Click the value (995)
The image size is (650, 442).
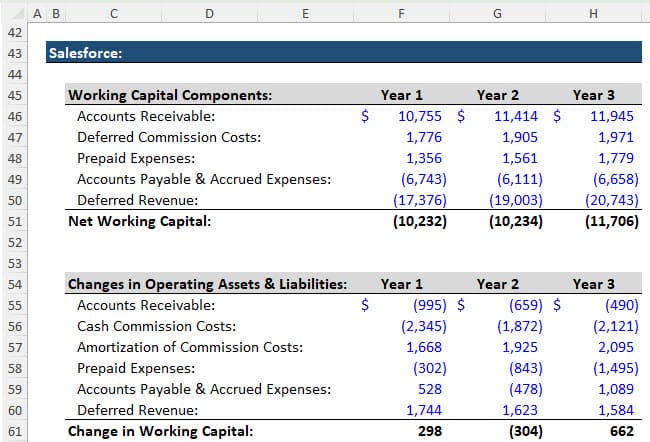point(430,306)
